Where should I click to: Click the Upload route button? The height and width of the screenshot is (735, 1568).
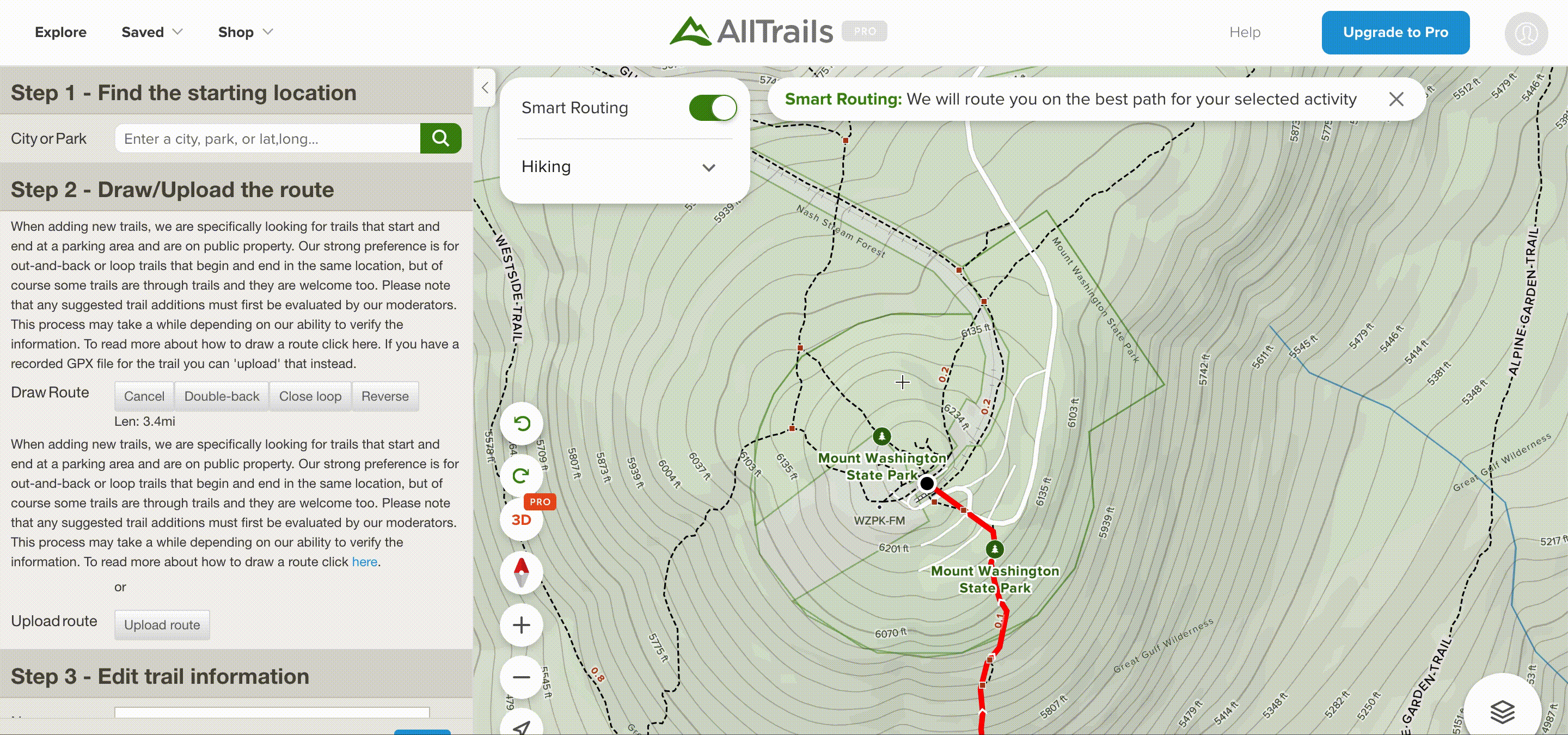click(162, 625)
